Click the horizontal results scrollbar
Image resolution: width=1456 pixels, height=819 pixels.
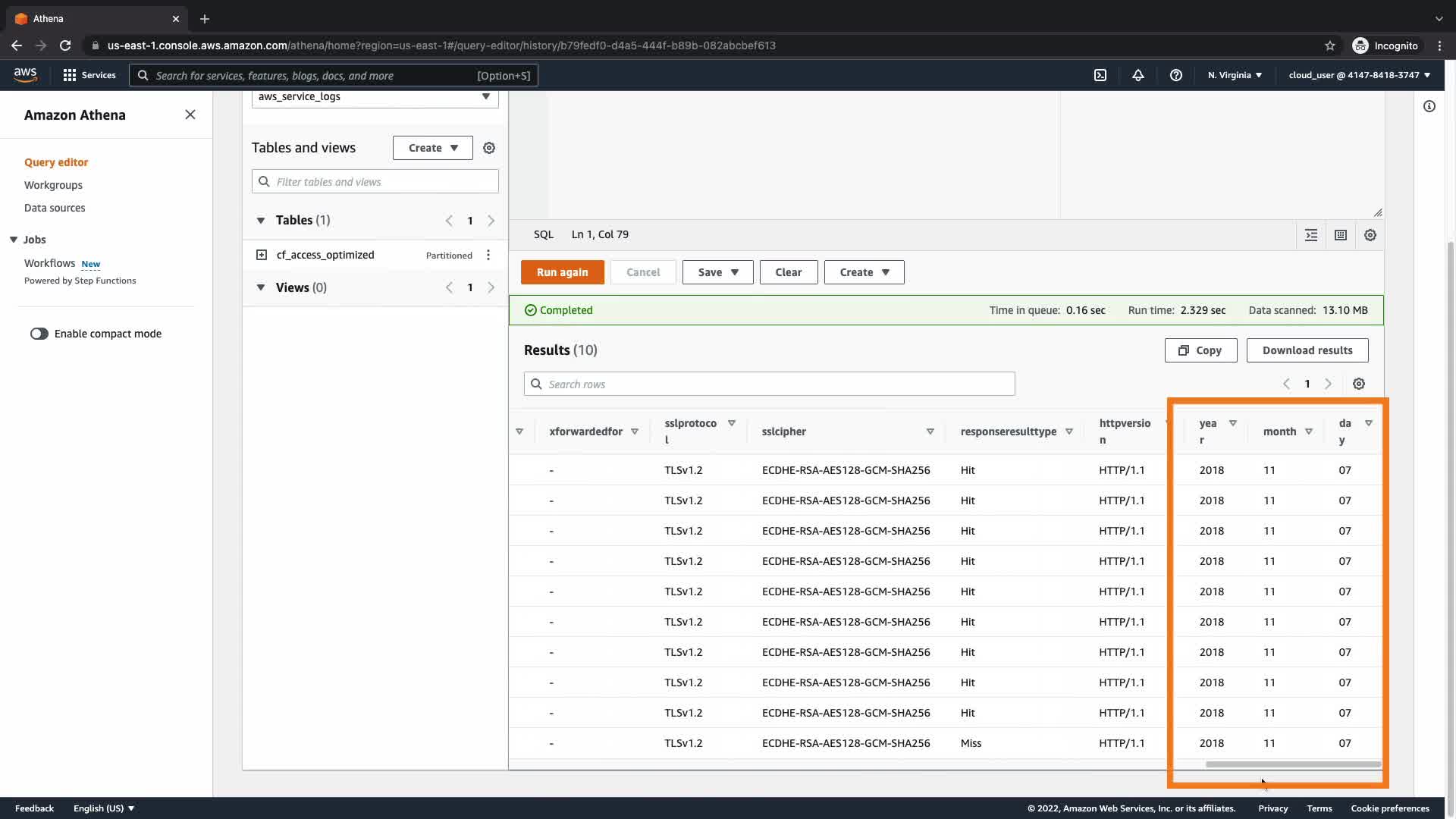[1293, 764]
